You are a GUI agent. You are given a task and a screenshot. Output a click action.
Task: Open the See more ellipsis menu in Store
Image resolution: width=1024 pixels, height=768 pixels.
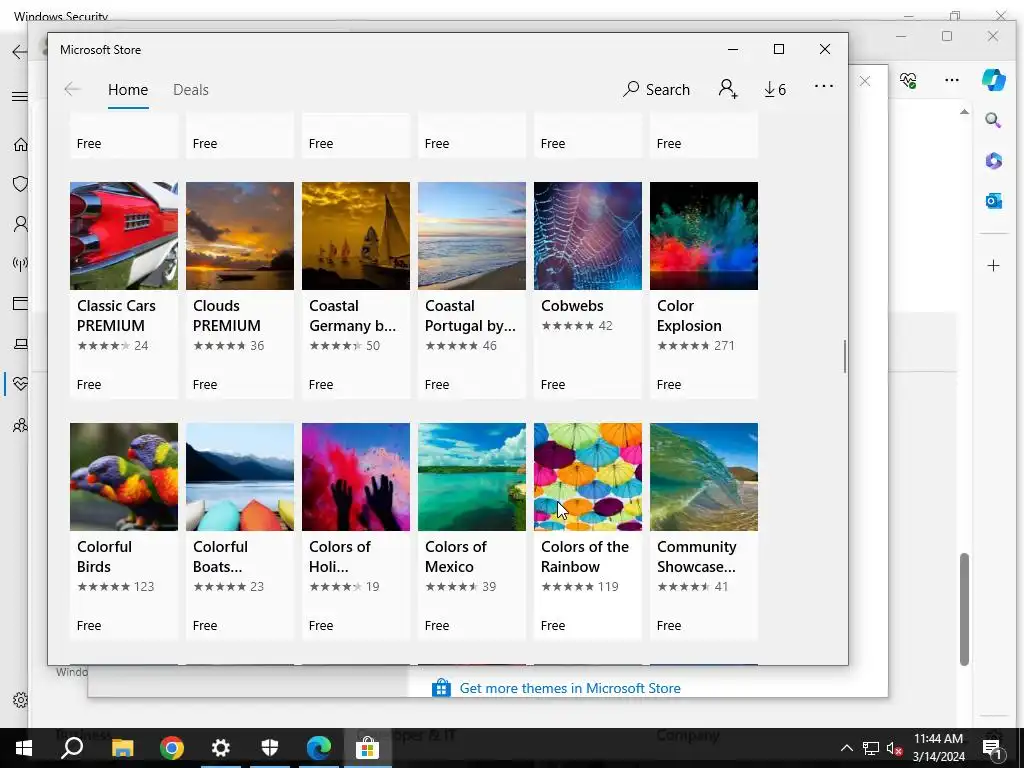tap(824, 86)
